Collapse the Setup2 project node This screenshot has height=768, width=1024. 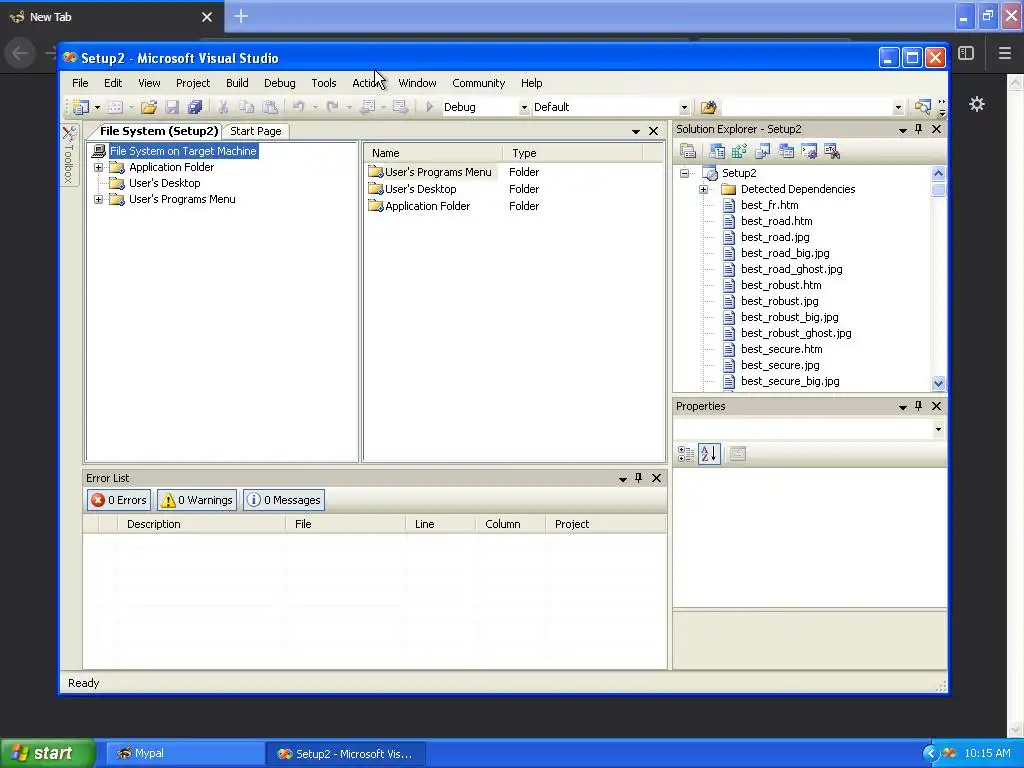[684, 173]
